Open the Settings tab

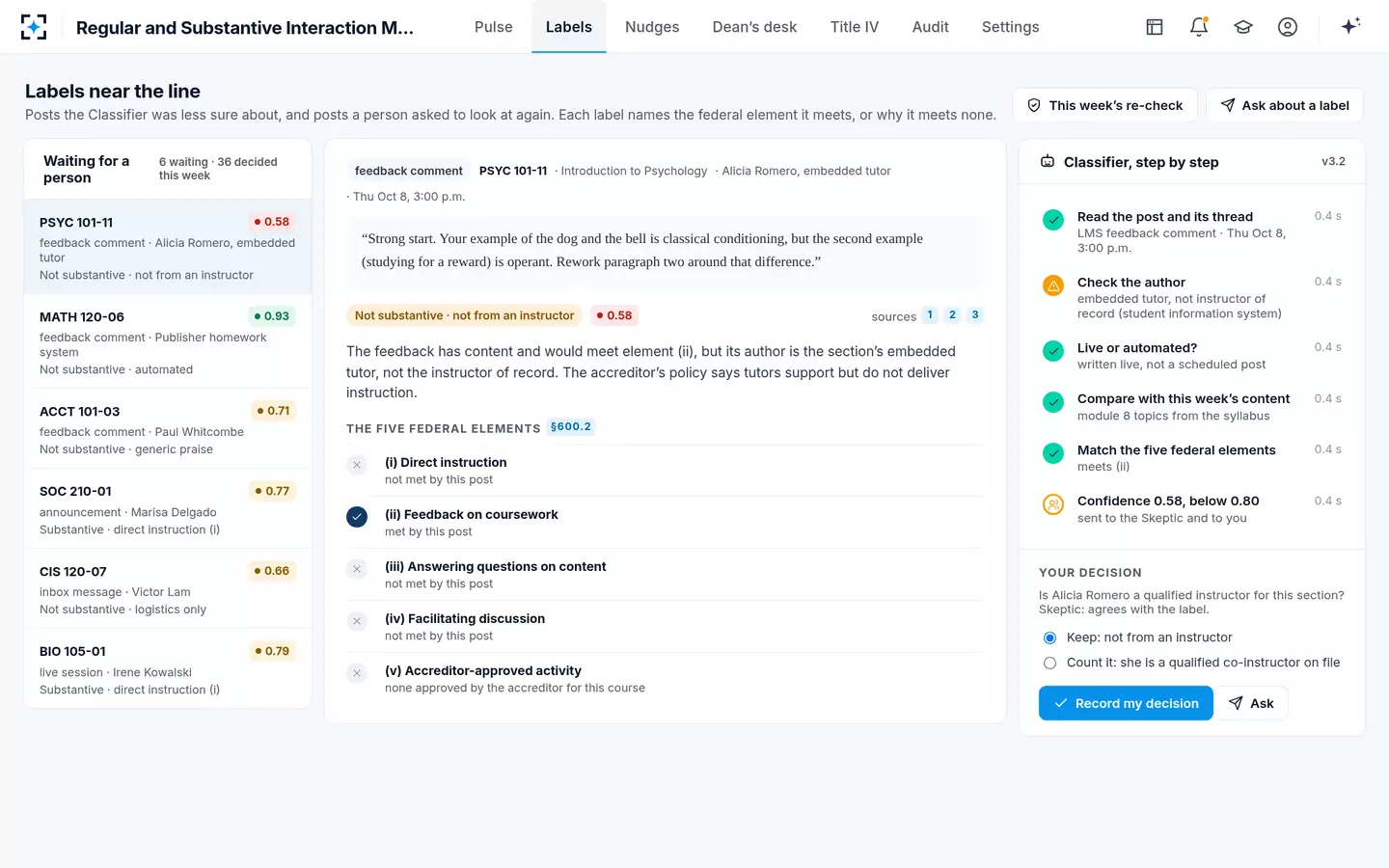pyautogui.click(x=1010, y=27)
